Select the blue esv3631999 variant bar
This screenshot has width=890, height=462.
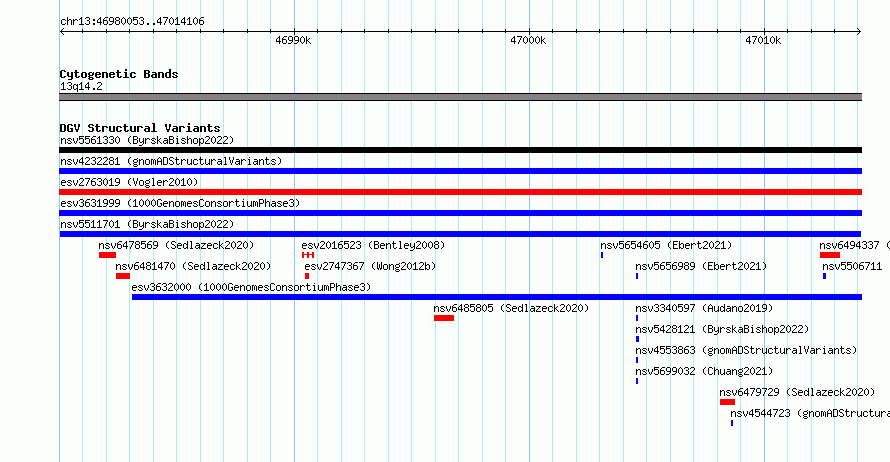pyautogui.click(x=460, y=213)
